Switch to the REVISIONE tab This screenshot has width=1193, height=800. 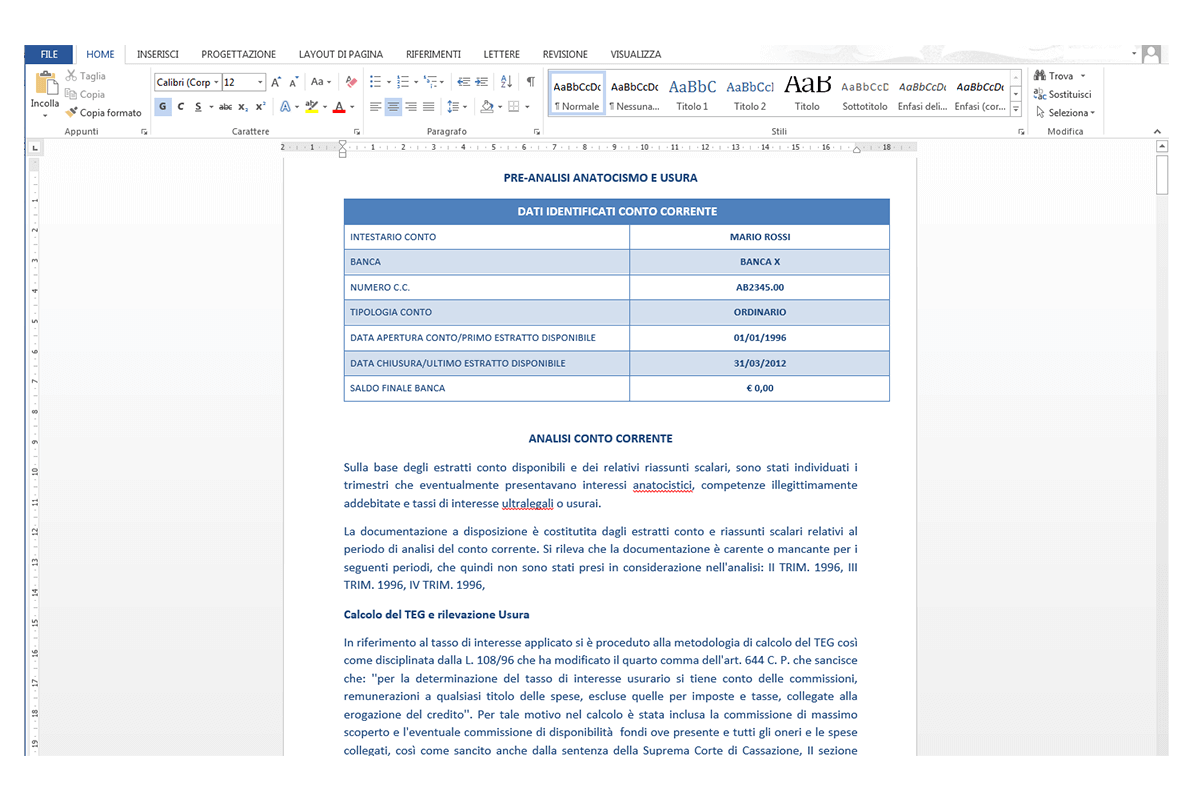tap(565, 54)
